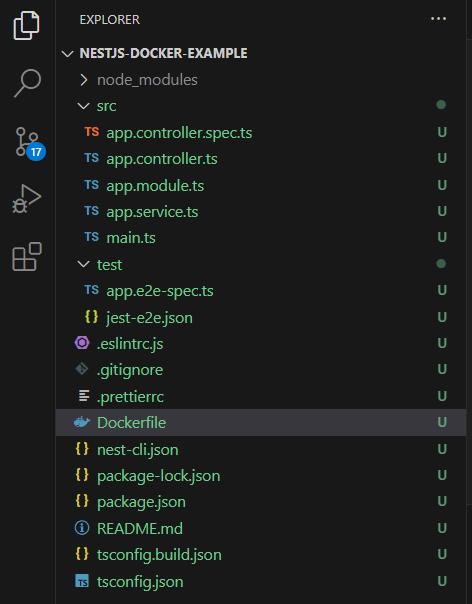Open .prettierrc file
Viewport: 472px width, 604px height.
[261, 397]
